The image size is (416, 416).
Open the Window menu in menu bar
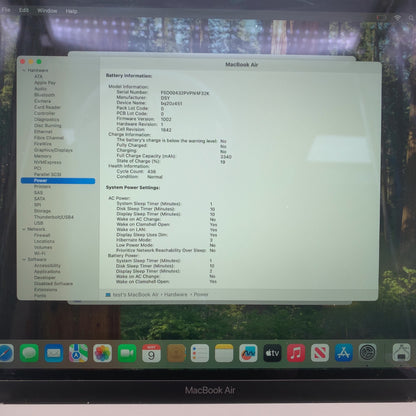tap(47, 11)
